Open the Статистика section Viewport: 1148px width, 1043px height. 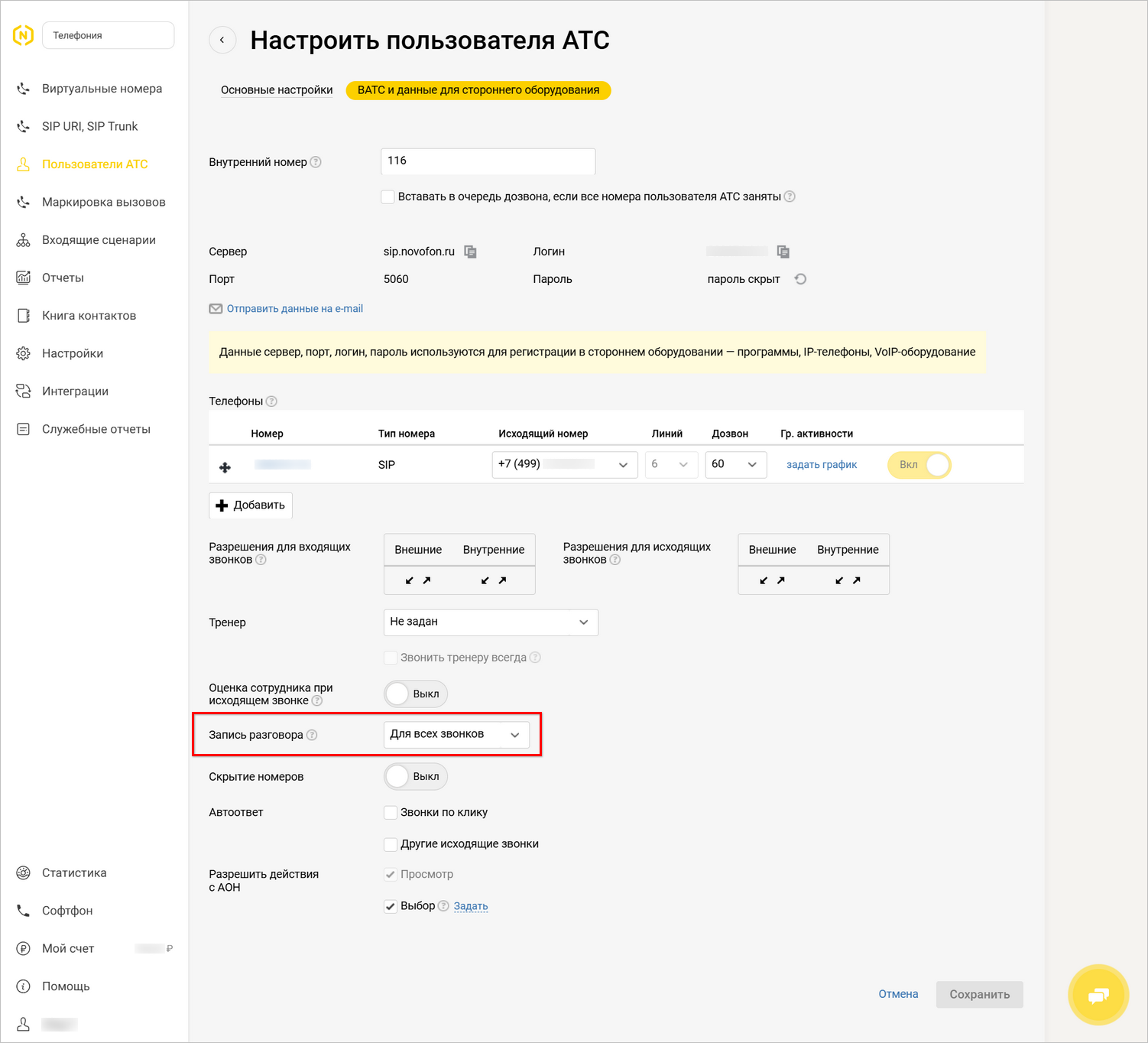coord(73,872)
